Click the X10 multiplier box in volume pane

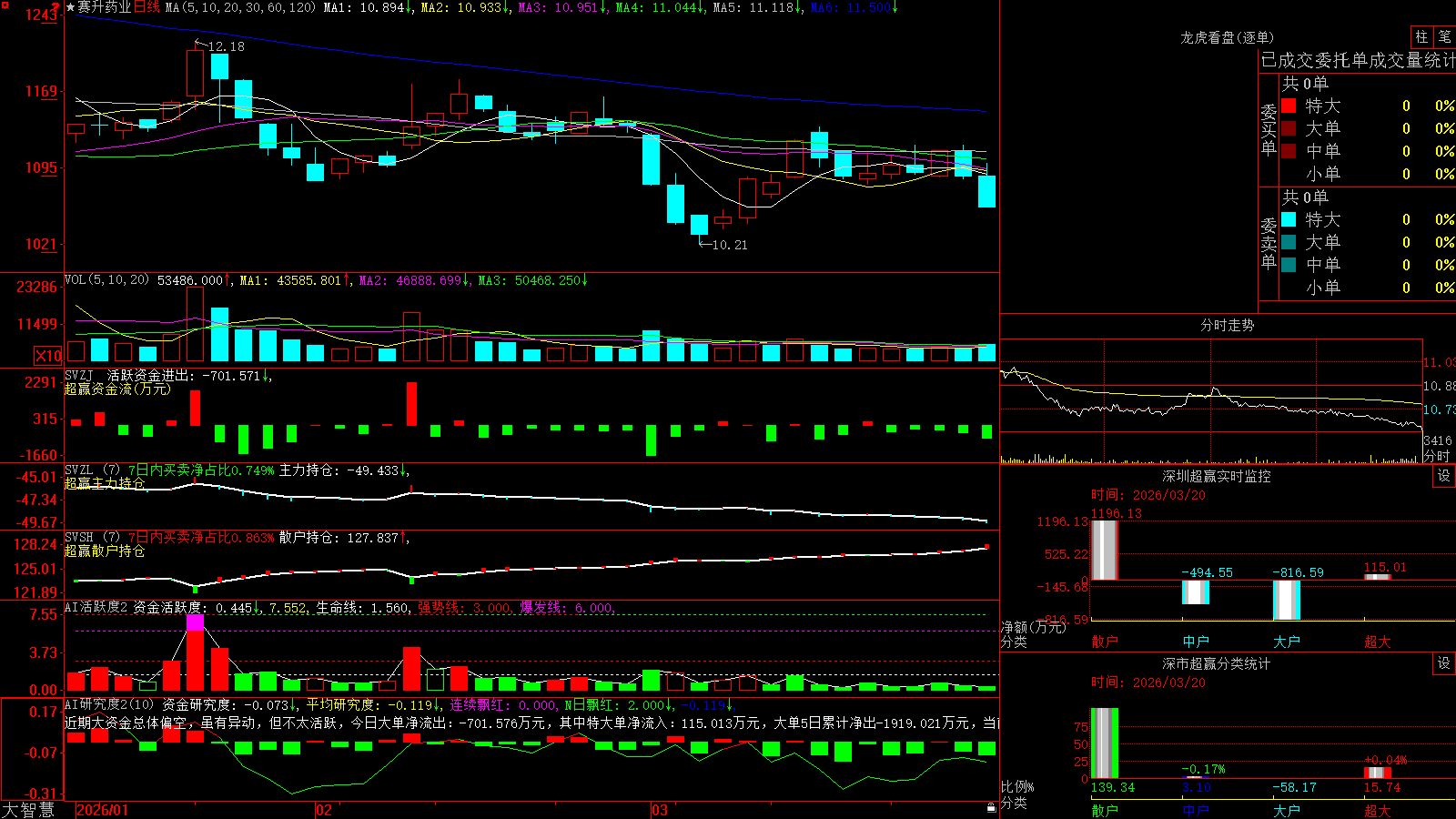tap(48, 356)
